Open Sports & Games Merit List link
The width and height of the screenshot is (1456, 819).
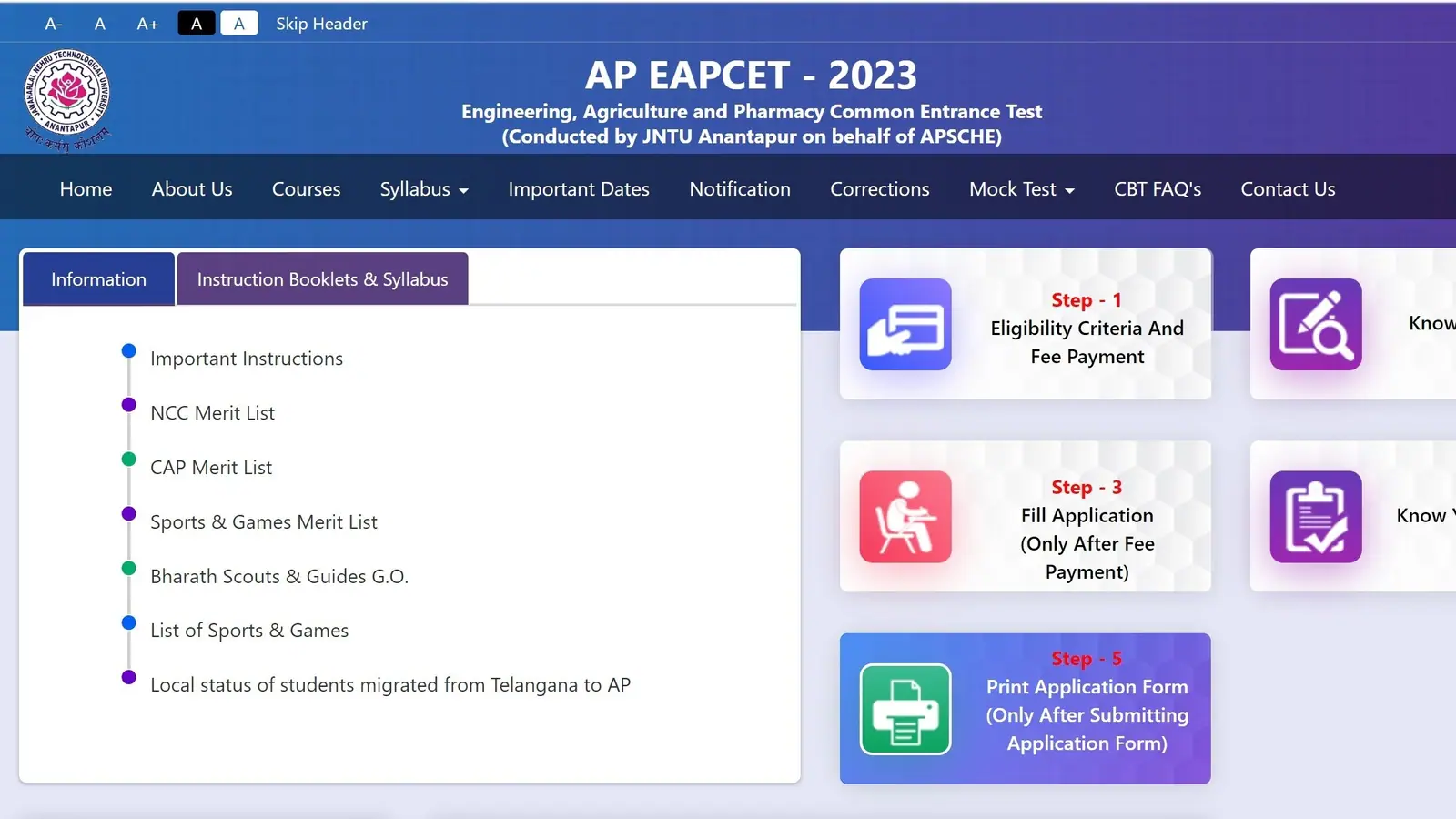click(264, 522)
